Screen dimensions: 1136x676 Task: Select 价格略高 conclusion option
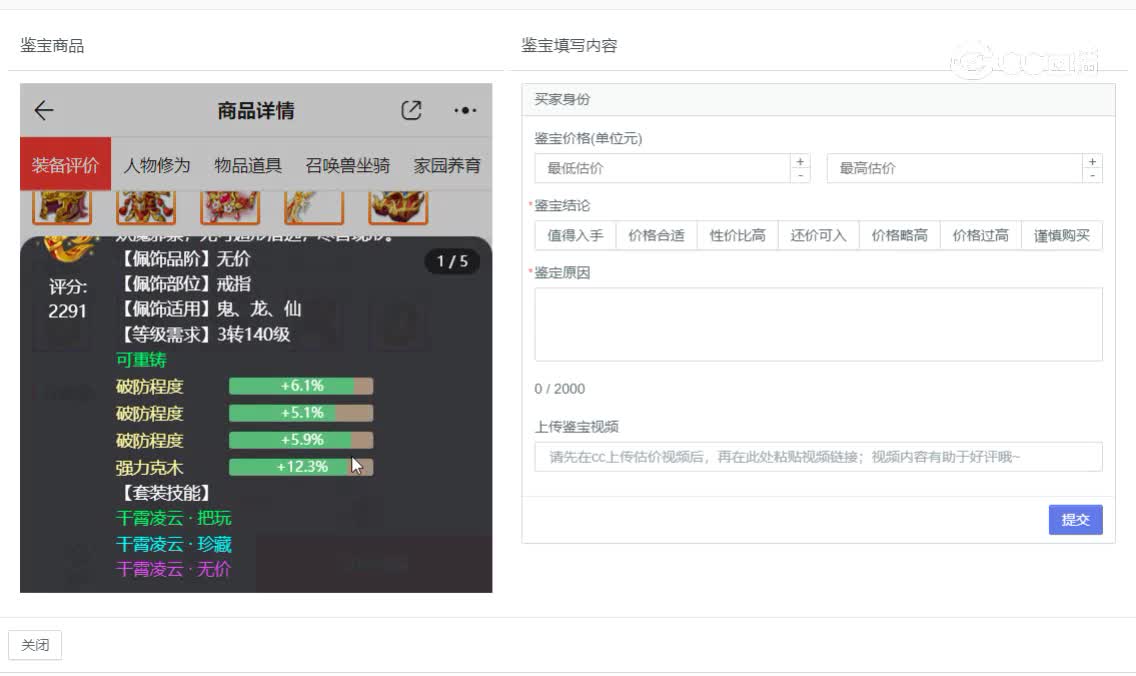[x=900, y=235]
